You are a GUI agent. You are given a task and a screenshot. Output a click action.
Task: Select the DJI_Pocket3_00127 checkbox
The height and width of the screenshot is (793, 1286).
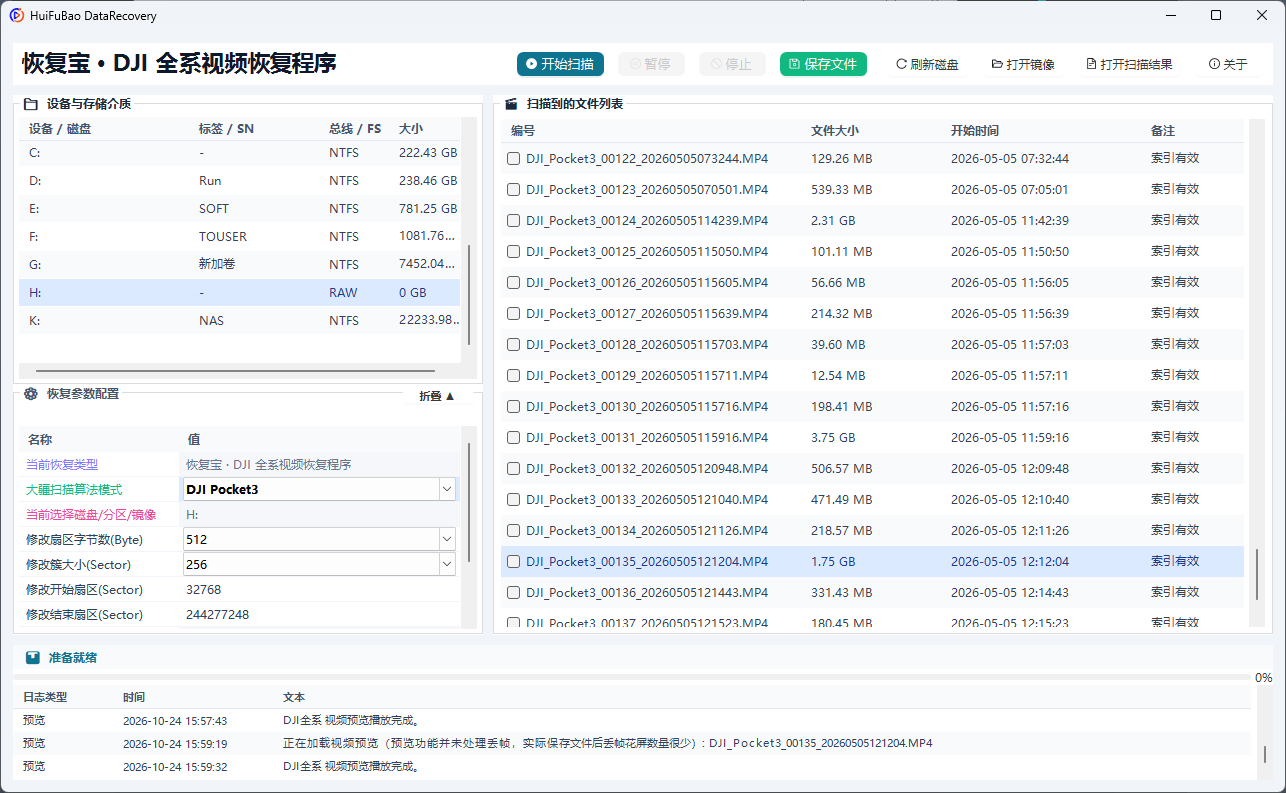click(x=513, y=313)
